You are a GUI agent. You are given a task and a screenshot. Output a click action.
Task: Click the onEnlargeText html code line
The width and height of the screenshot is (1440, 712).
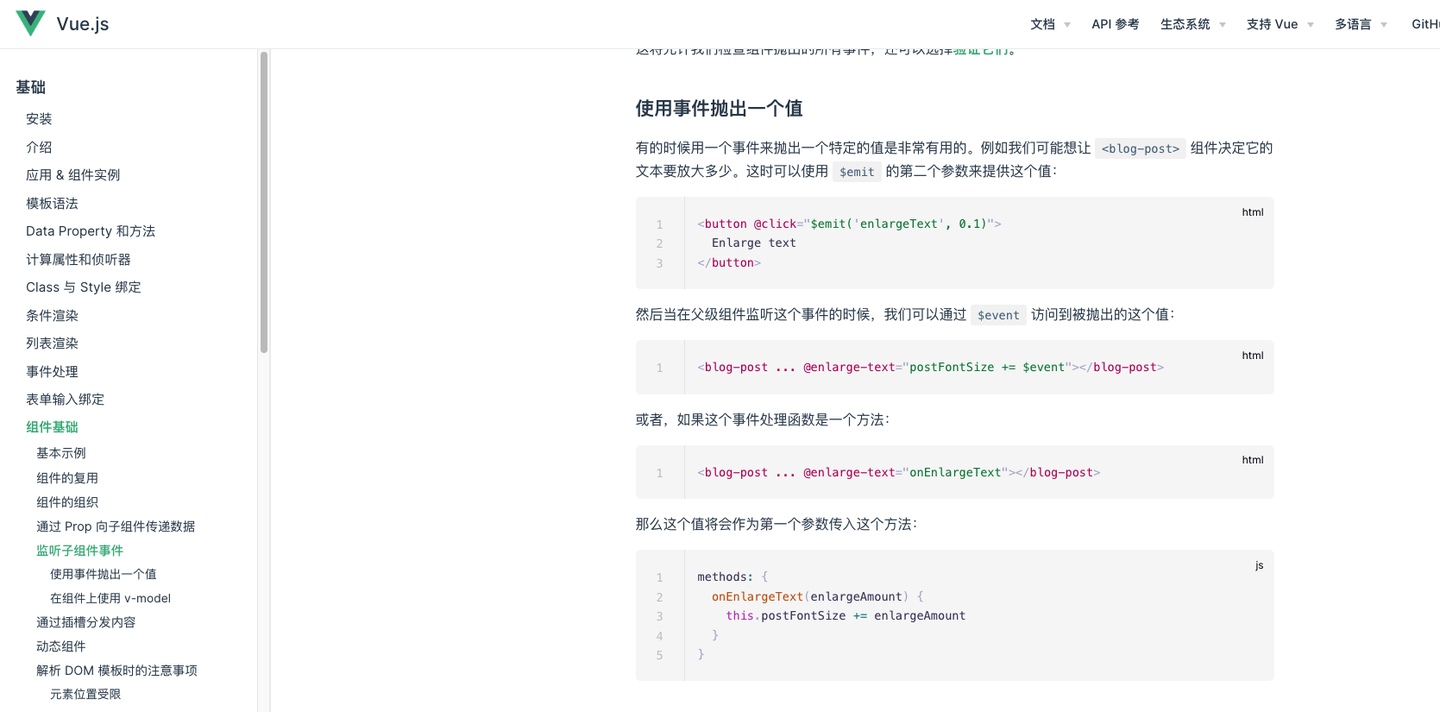click(898, 472)
